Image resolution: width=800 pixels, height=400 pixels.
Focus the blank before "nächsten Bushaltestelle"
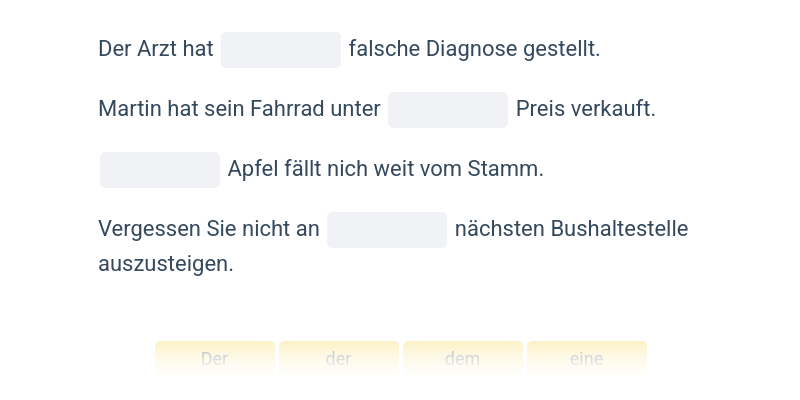(x=387, y=229)
